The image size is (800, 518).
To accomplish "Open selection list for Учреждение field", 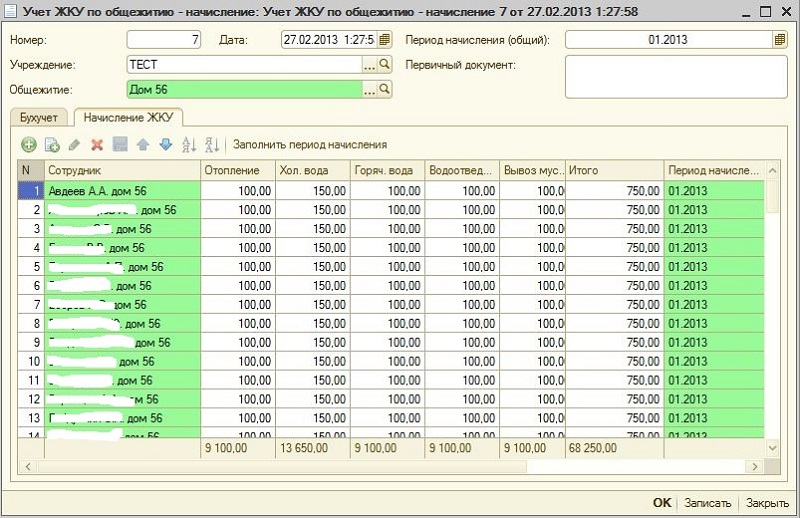I will [368, 65].
